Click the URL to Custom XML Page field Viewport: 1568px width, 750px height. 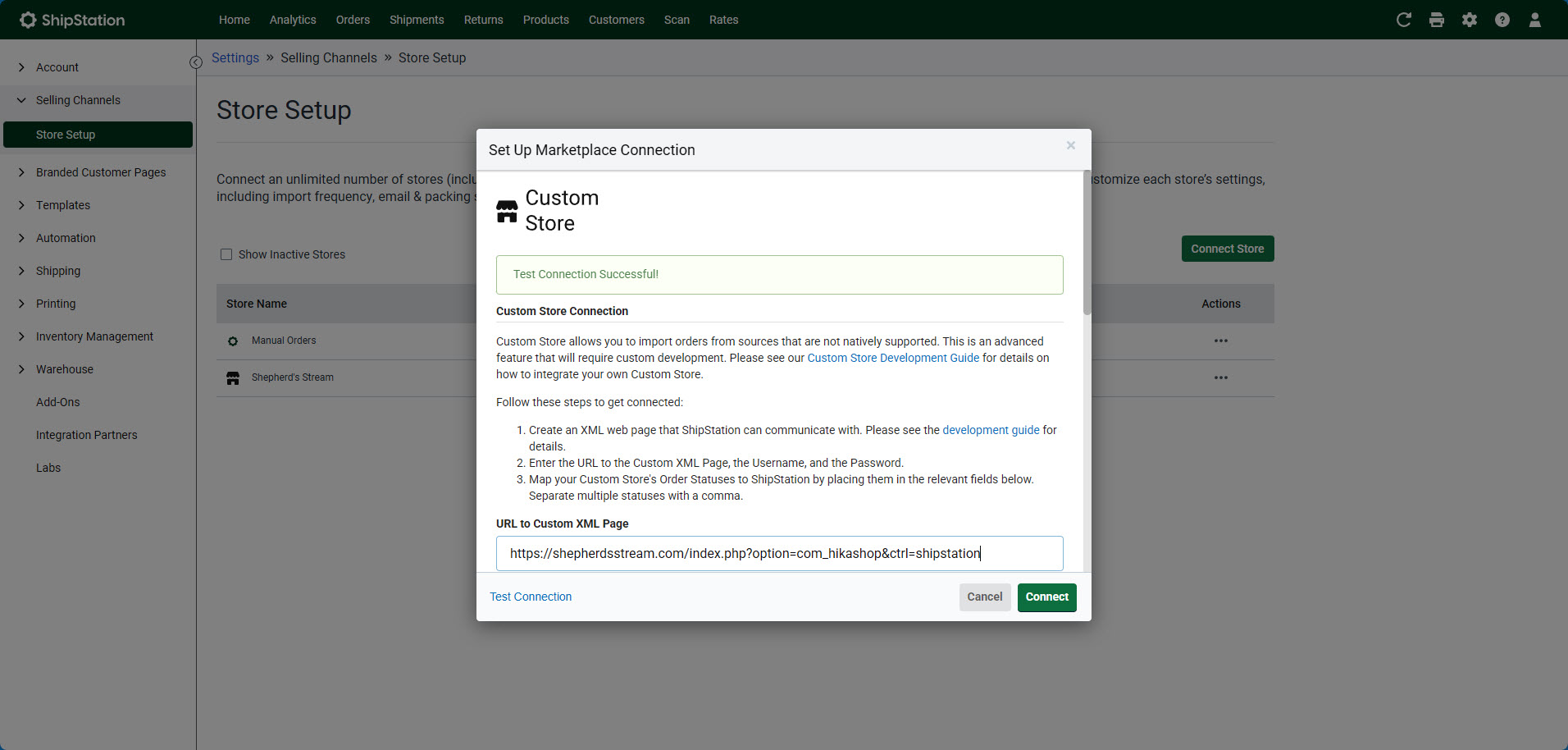click(x=779, y=553)
